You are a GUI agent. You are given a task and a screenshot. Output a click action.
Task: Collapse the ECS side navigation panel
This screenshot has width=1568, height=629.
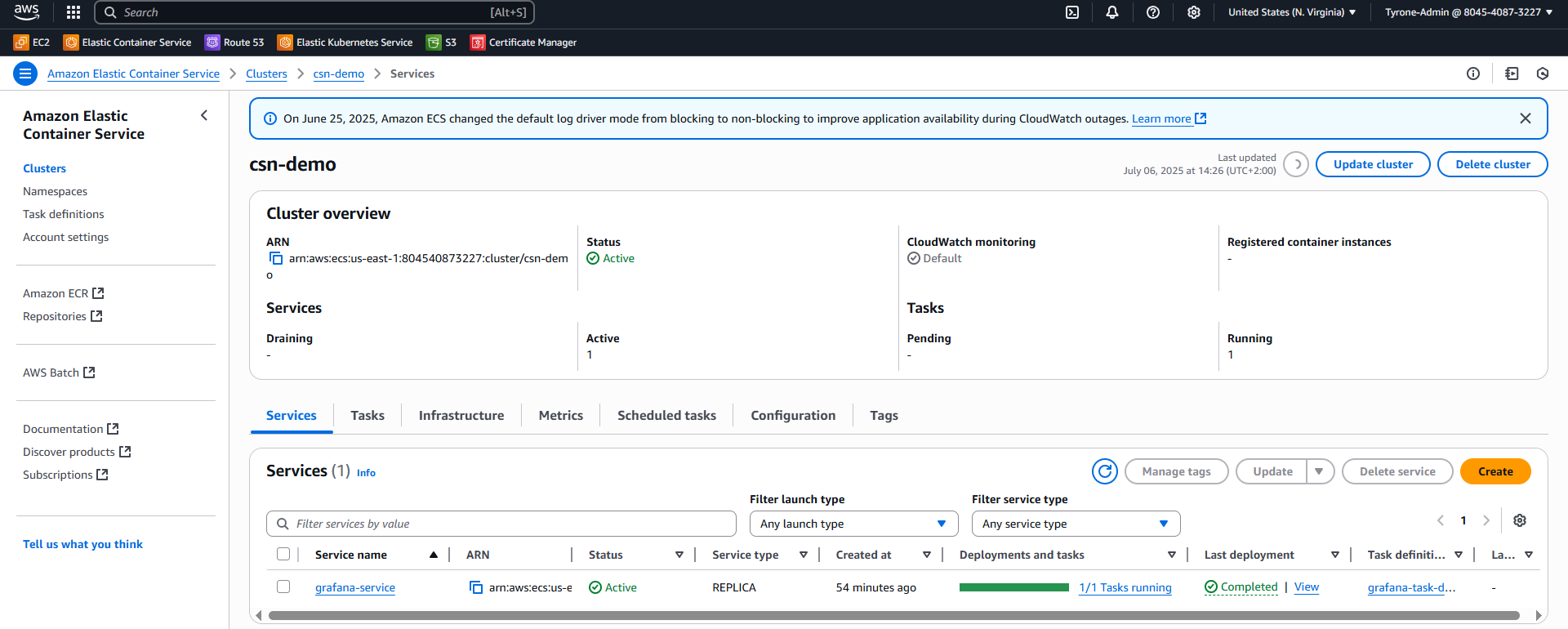click(x=204, y=116)
